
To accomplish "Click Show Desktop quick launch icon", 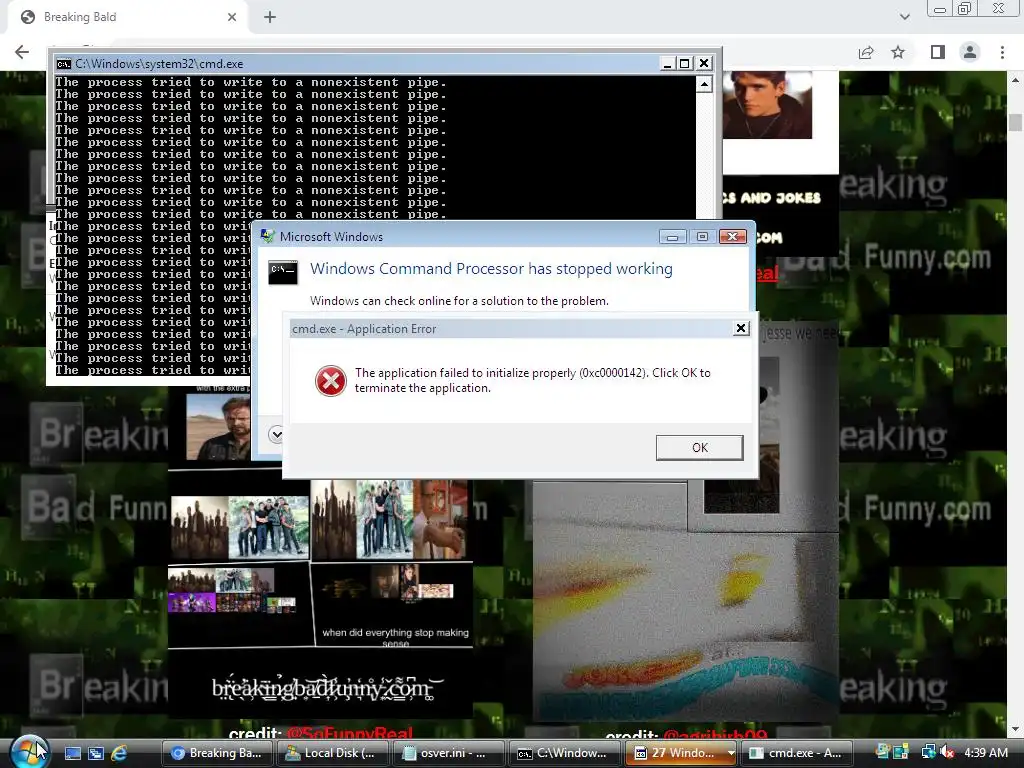I will coord(72,753).
